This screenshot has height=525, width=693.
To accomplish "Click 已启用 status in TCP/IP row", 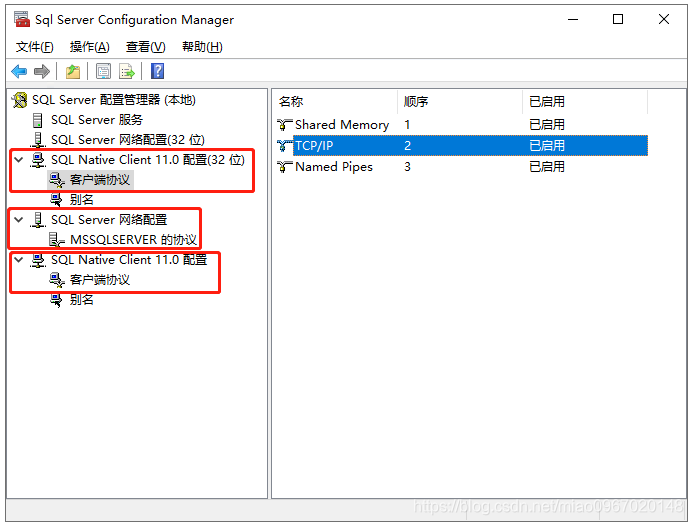I will [x=547, y=145].
